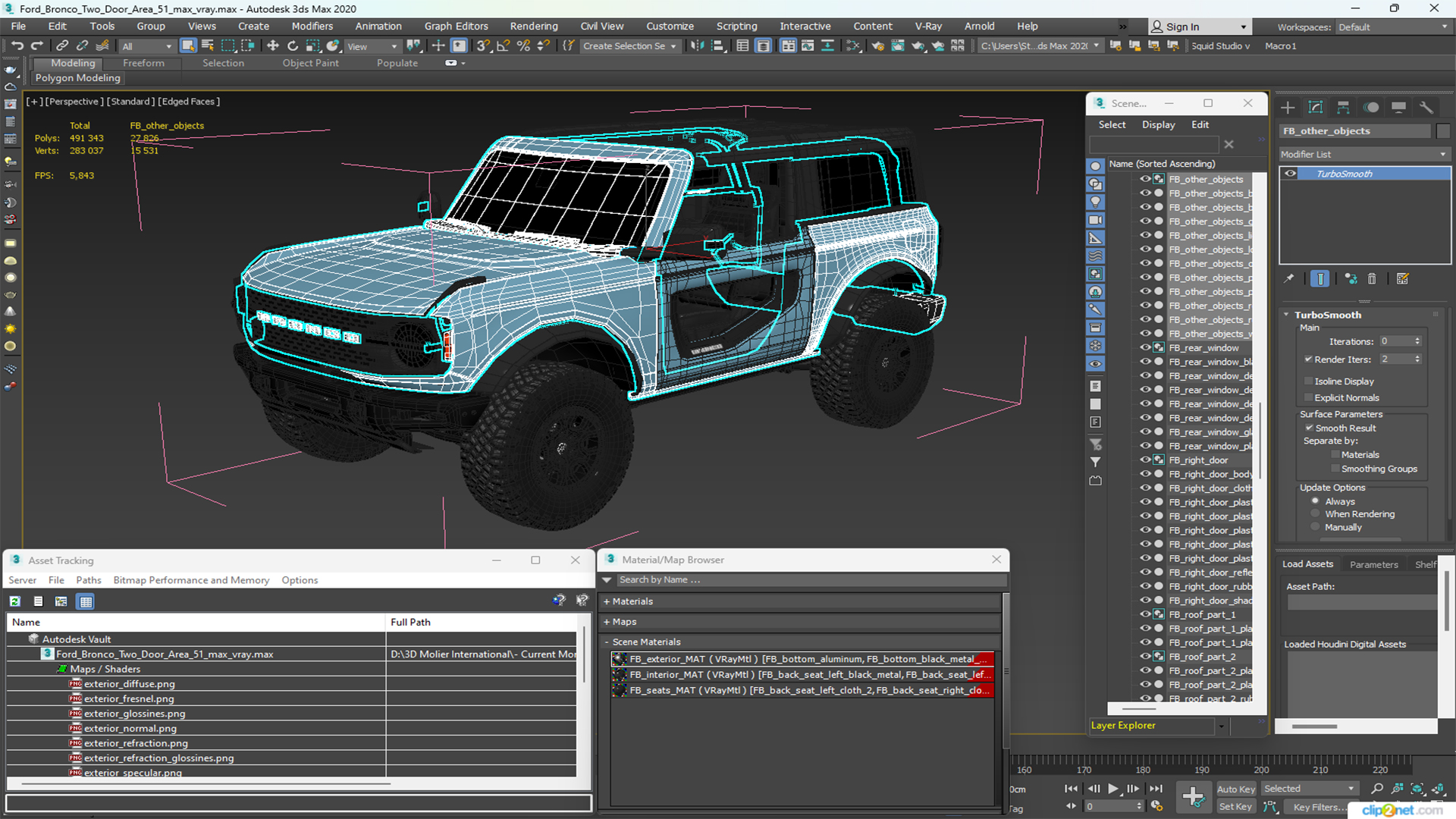Switch Asset Tracking to table view
1456x819 pixels.
coord(86,601)
